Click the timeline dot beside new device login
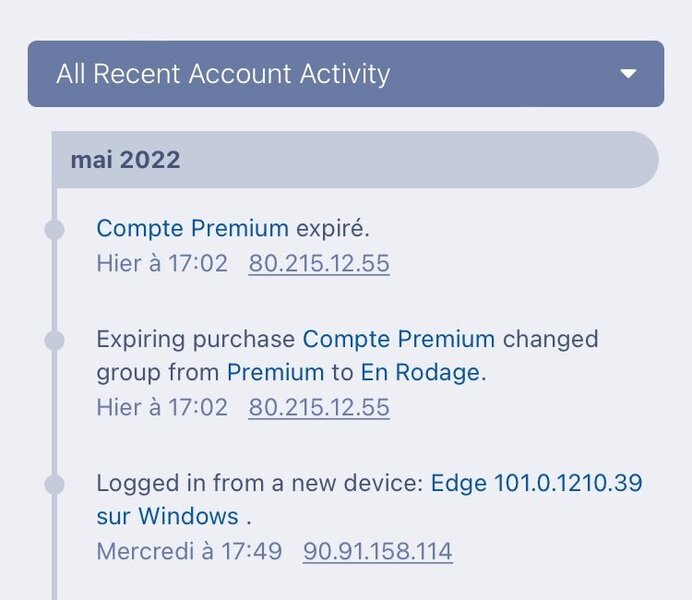Screen dimensions: 692x600 coord(55,485)
